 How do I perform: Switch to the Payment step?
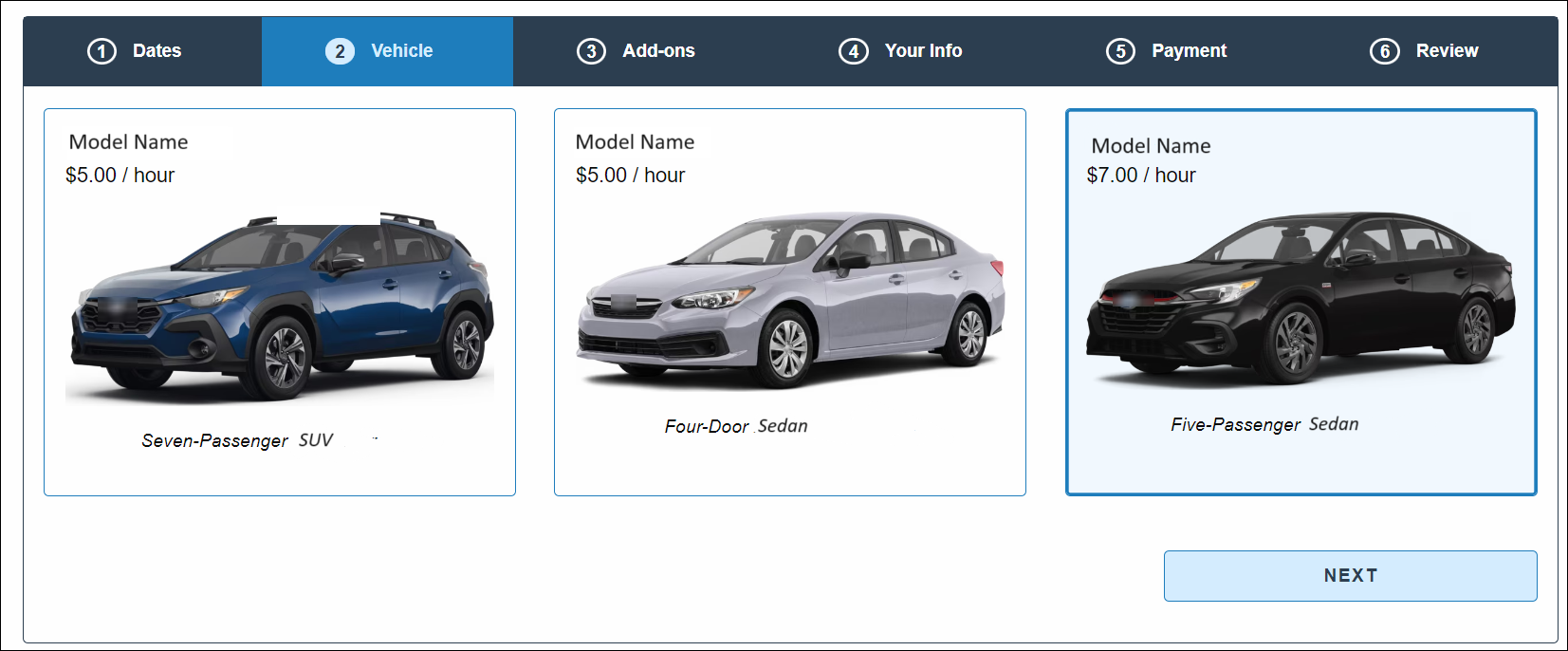(x=1189, y=51)
